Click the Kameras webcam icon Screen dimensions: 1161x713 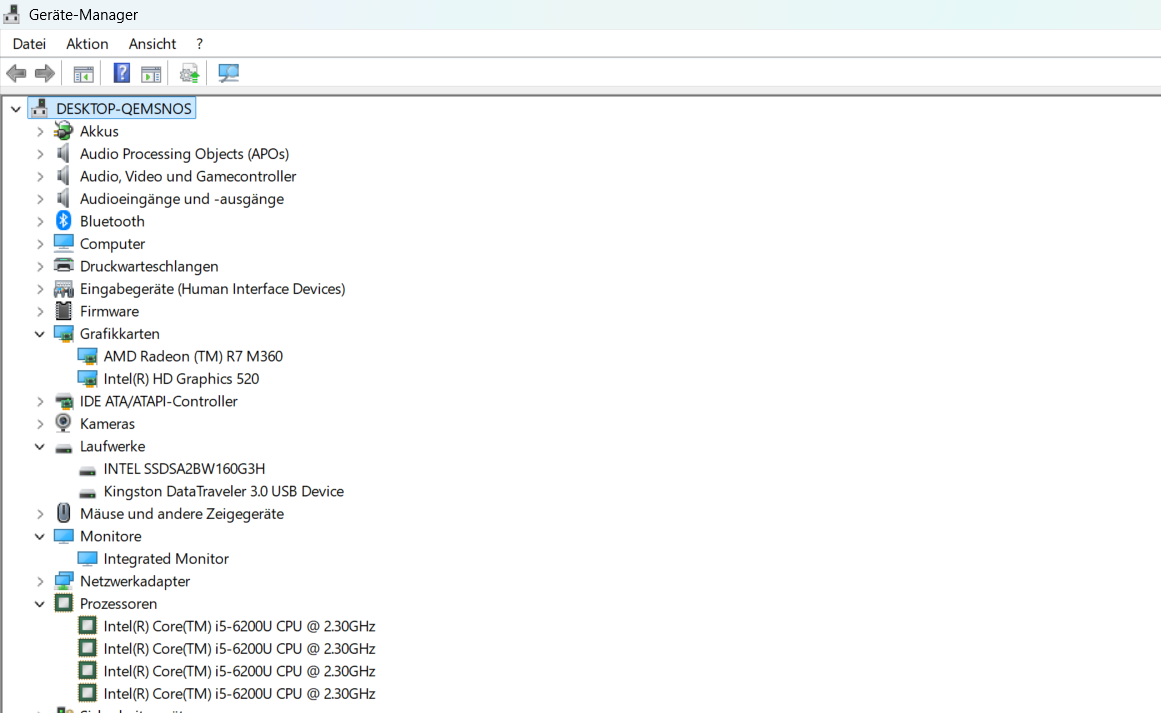[64, 424]
